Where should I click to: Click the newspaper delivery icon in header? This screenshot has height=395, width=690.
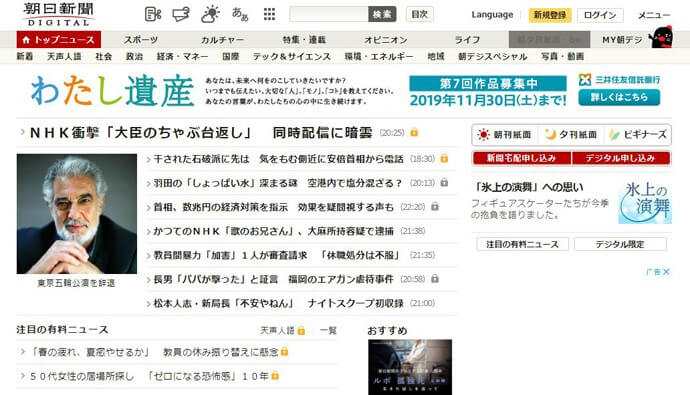point(181,14)
